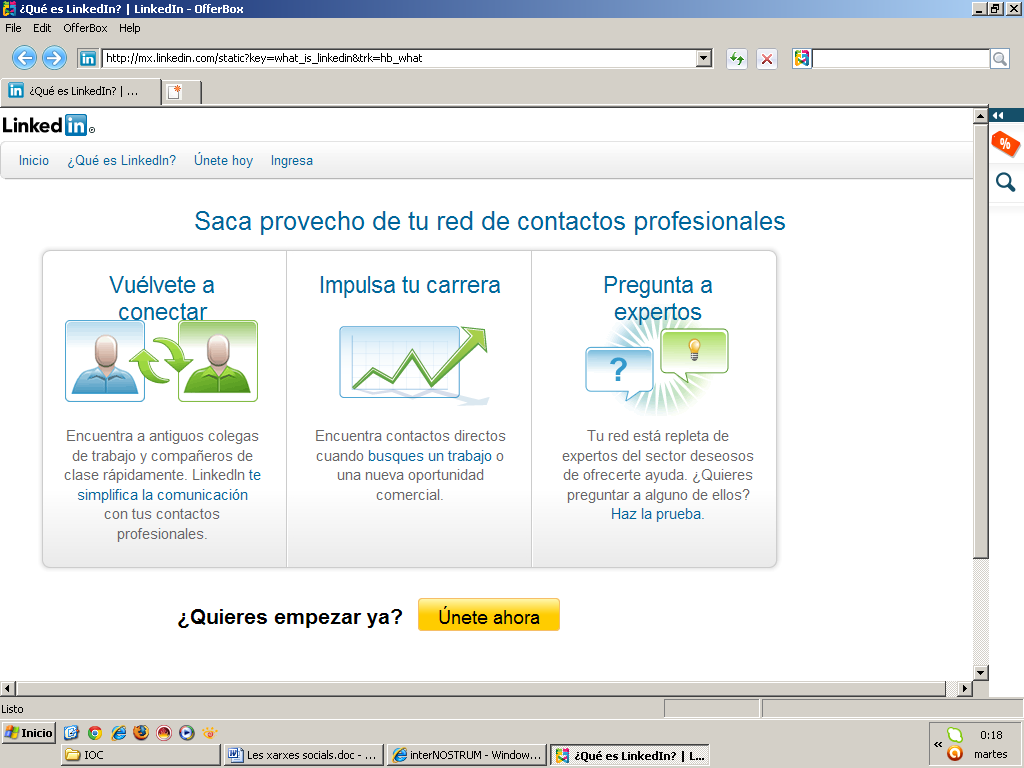The image size is (1024, 768).
Task: Click inside the browser search input field
Action: 900,59
